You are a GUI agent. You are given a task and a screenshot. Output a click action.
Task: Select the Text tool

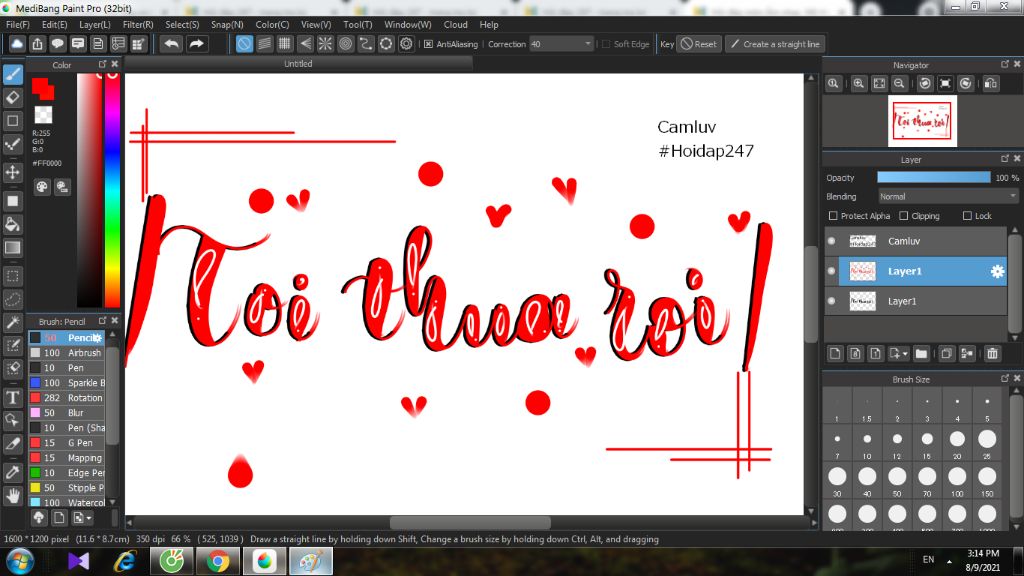12,397
